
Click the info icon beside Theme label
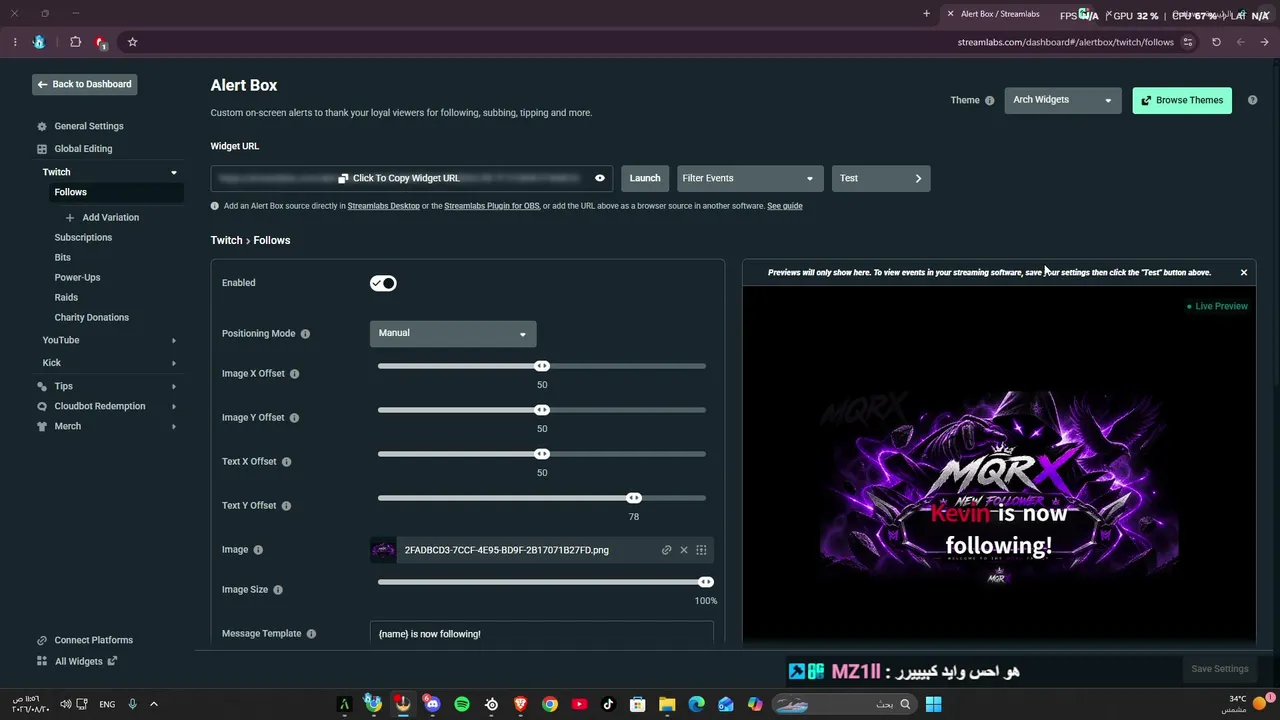(990, 100)
